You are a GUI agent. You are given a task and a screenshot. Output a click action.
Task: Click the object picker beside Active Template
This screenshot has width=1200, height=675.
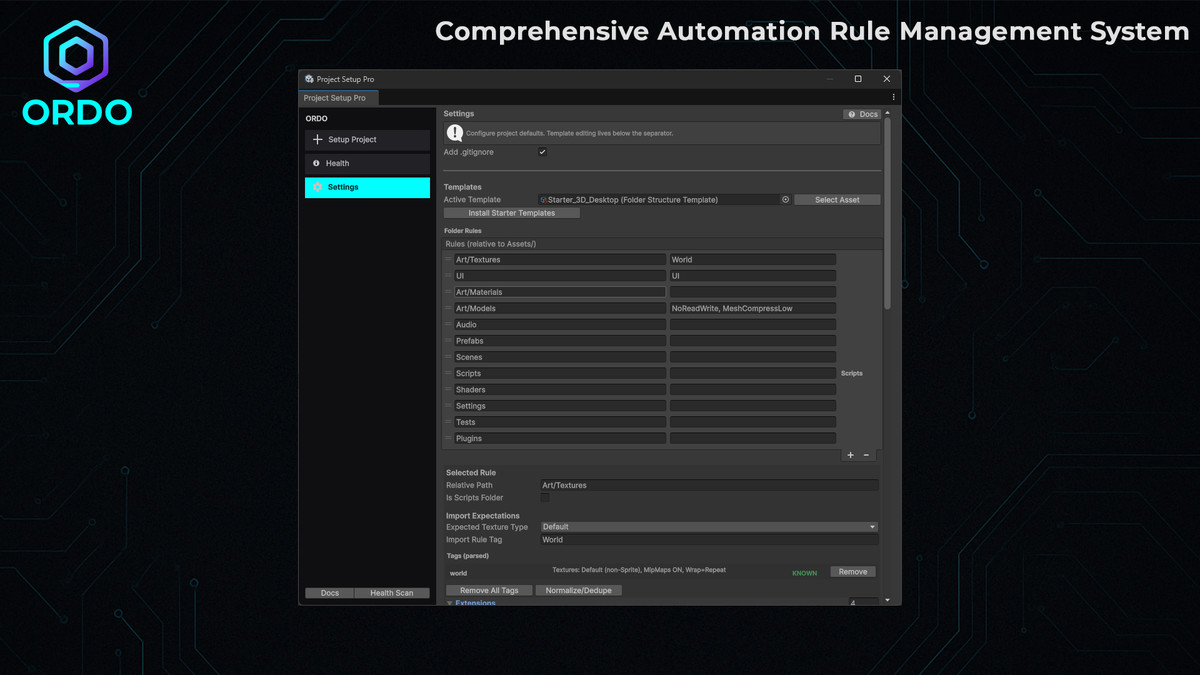786,199
